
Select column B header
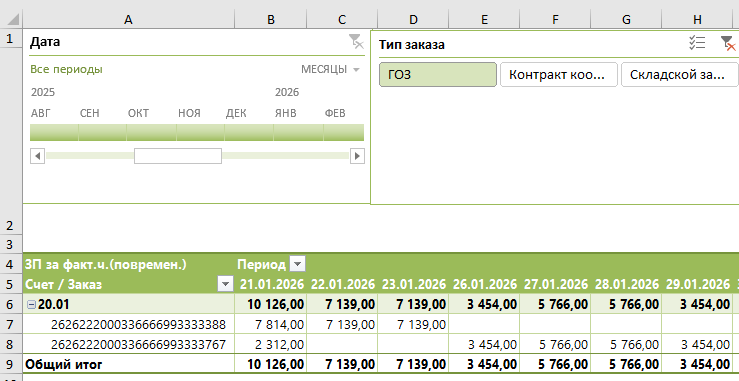271,19
